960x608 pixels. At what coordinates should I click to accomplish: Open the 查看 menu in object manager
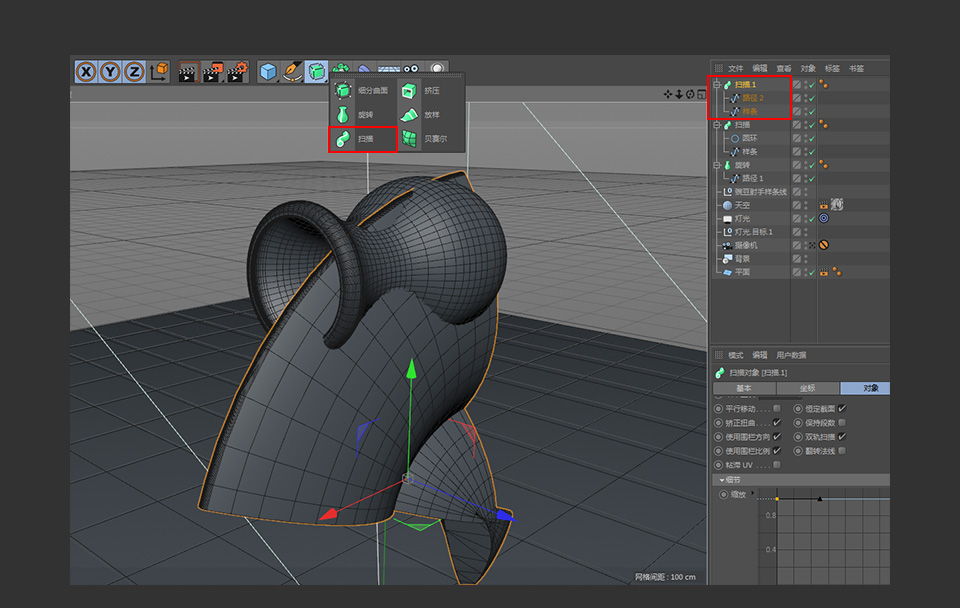(784, 69)
